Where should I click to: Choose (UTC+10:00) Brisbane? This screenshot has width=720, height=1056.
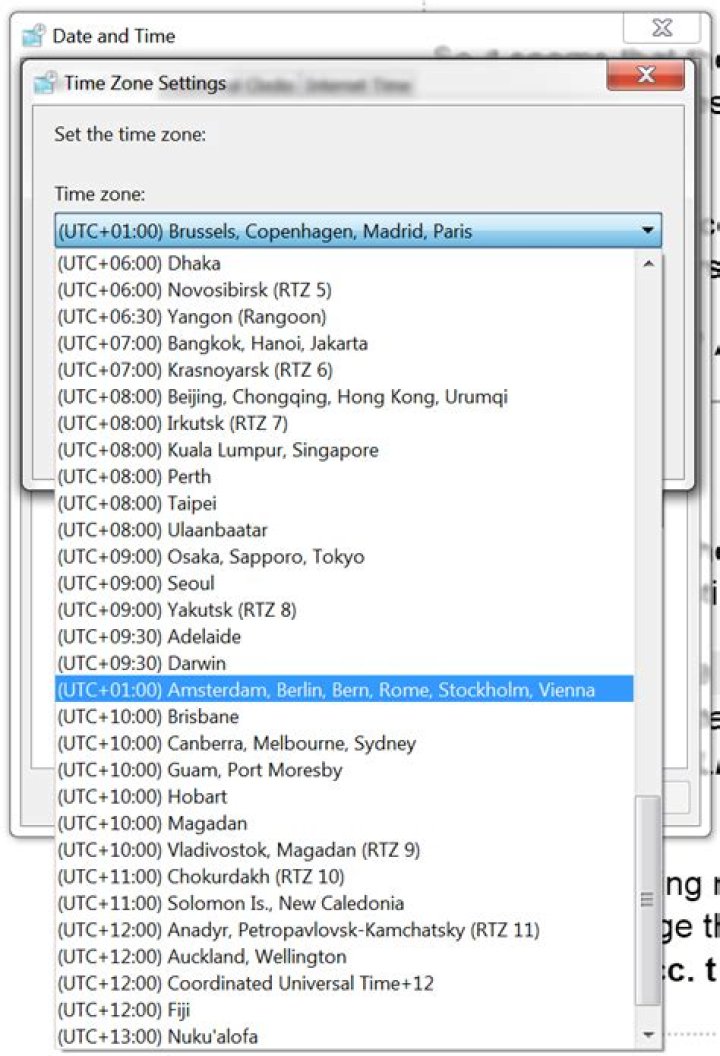click(x=344, y=717)
